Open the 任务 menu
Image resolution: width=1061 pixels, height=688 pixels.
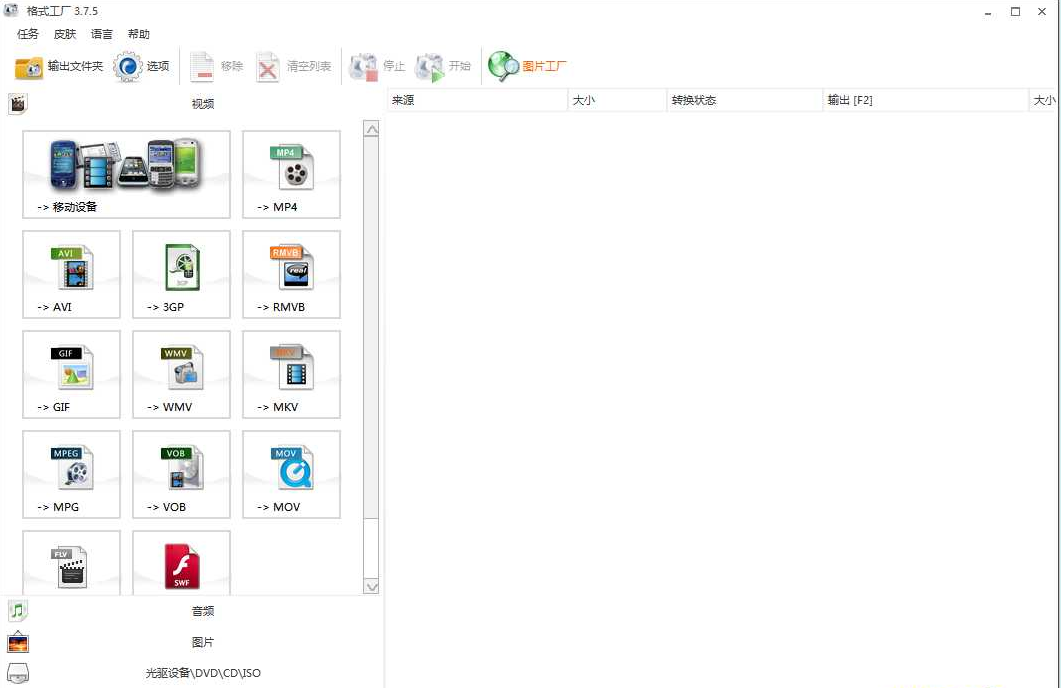28,34
